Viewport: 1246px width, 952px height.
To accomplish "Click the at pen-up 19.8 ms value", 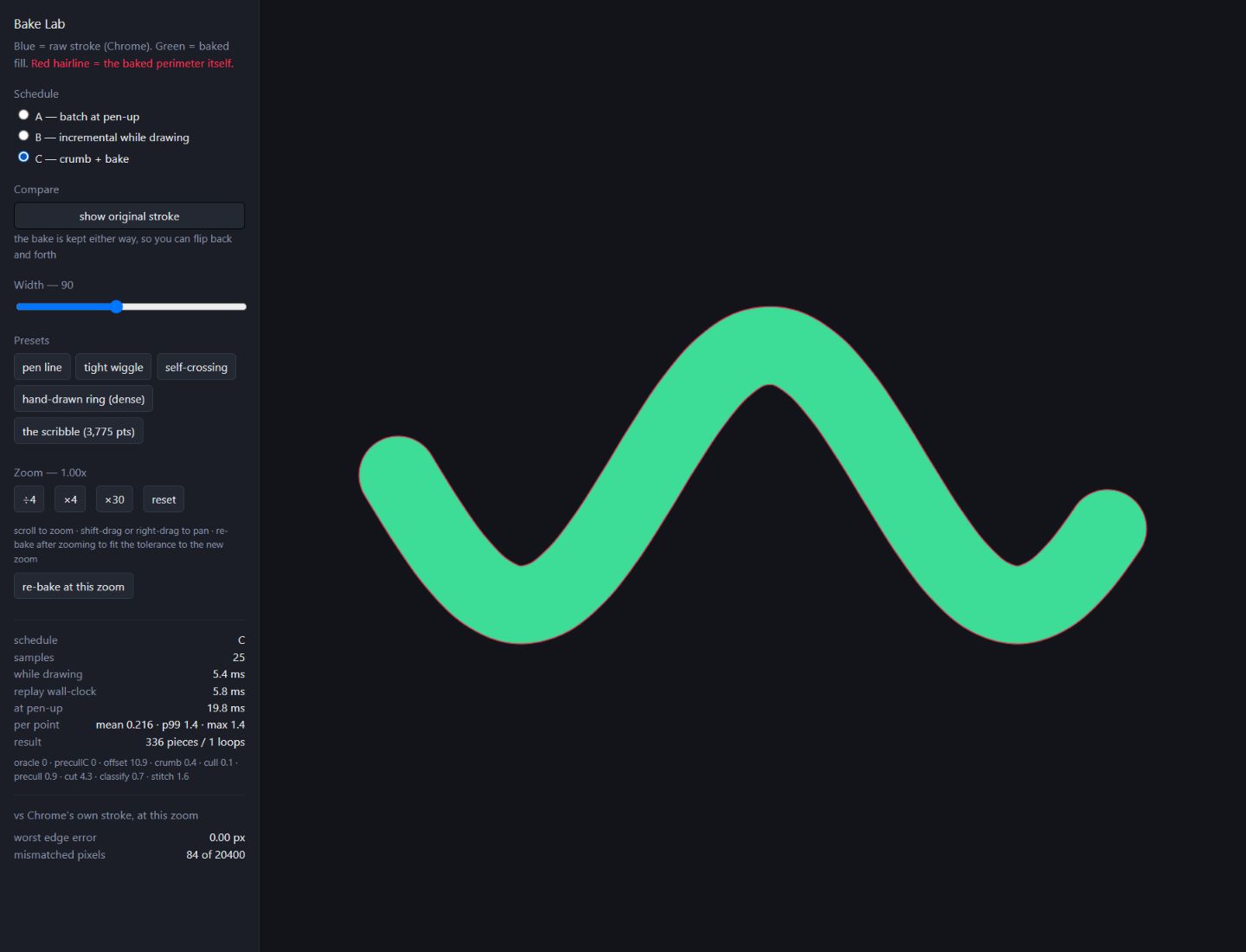I will click(226, 708).
